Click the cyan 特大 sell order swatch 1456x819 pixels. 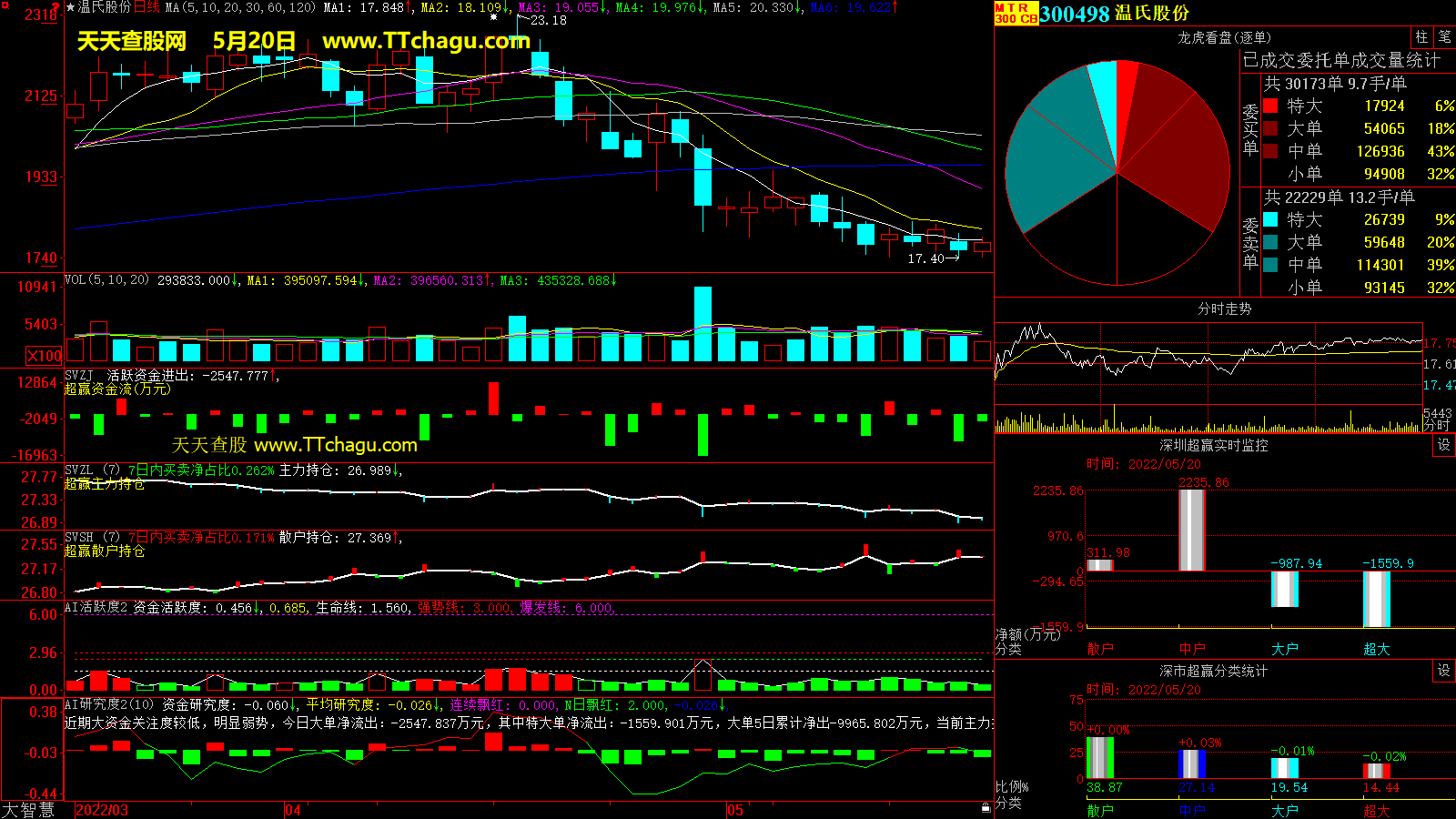pos(1270,219)
